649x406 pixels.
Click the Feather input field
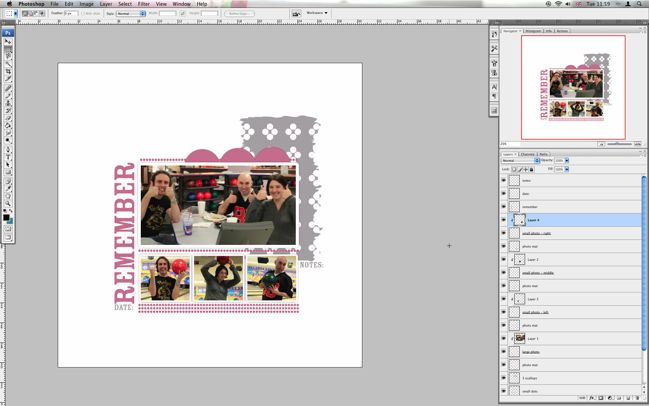(71, 14)
